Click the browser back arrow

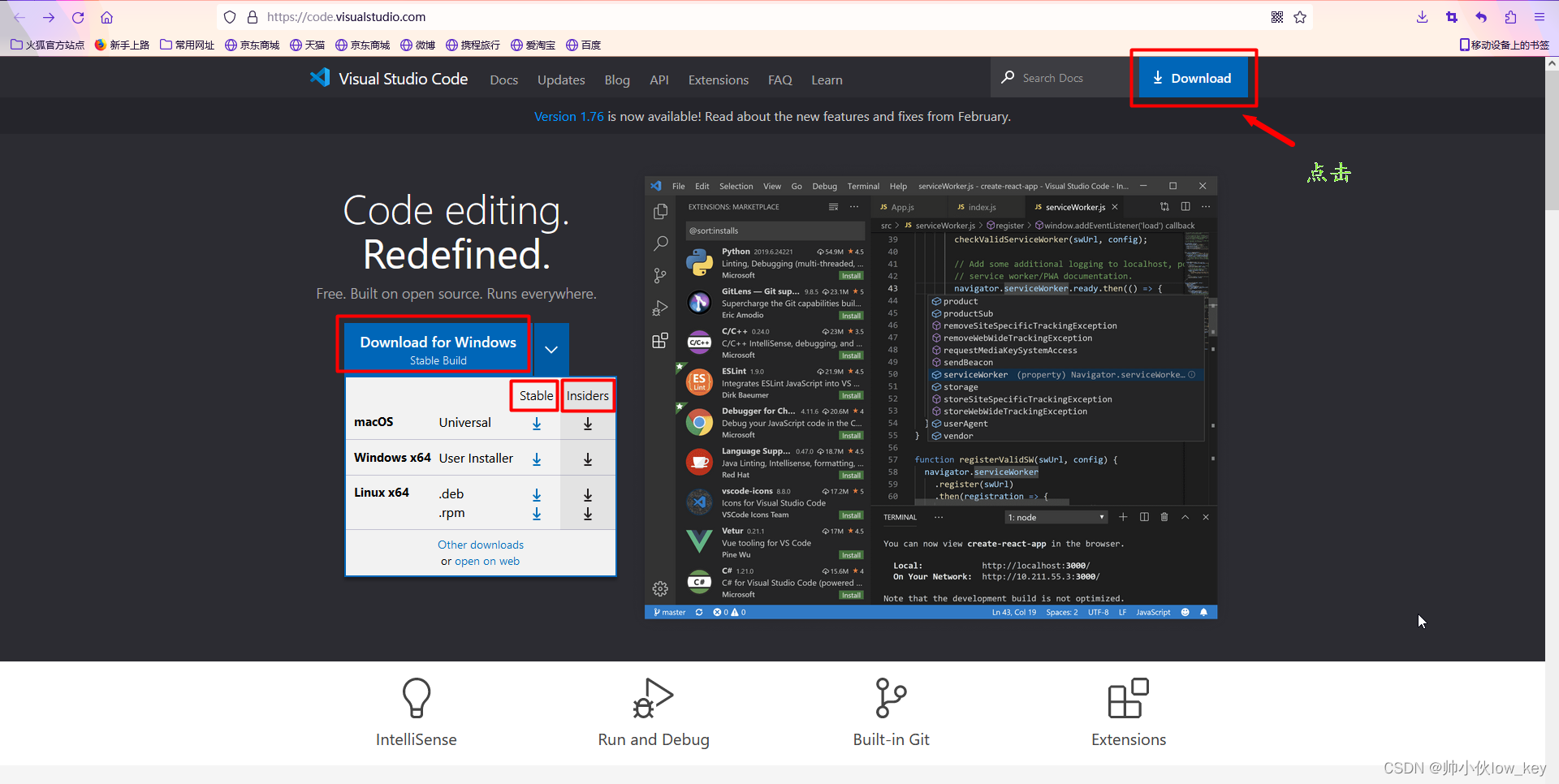[x=19, y=17]
